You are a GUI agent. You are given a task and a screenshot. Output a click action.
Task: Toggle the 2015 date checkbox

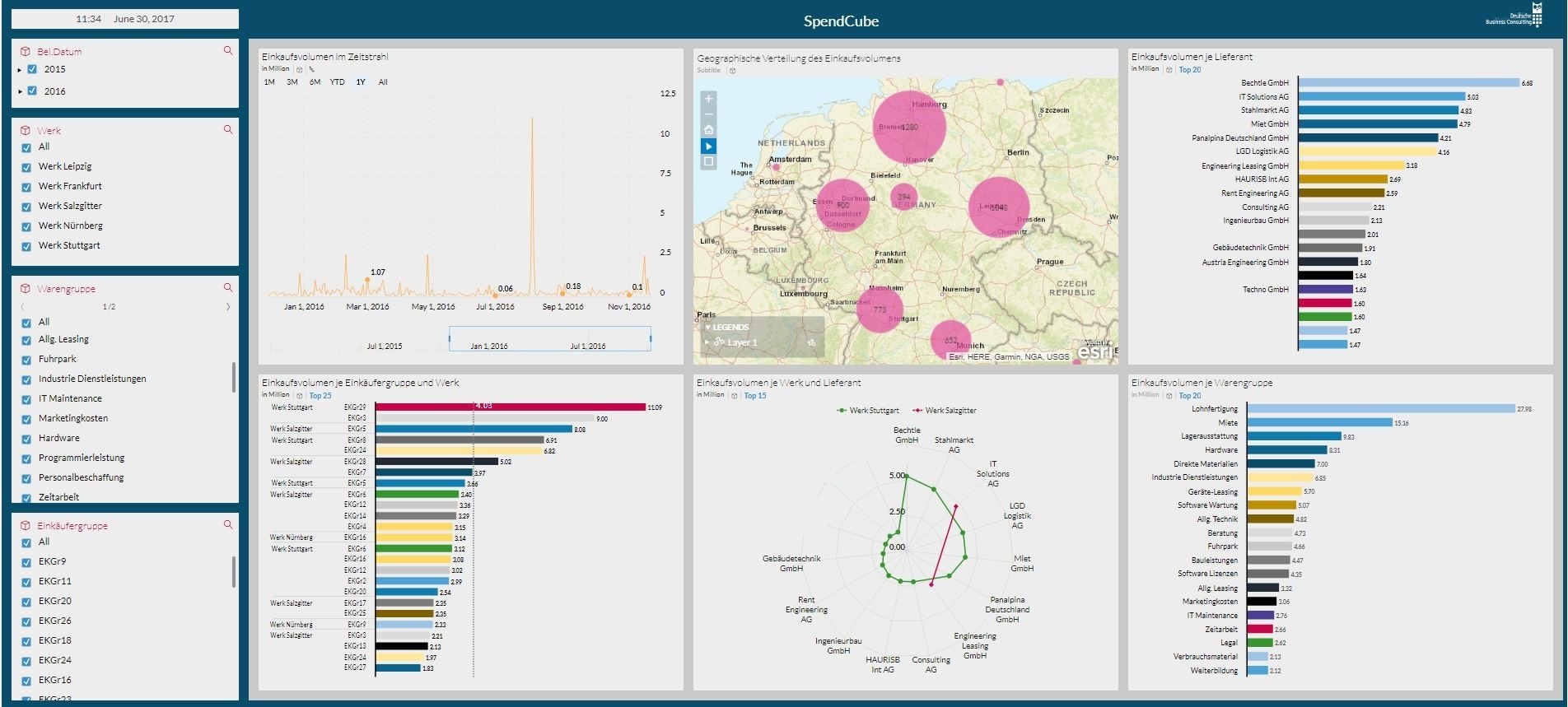click(32, 69)
